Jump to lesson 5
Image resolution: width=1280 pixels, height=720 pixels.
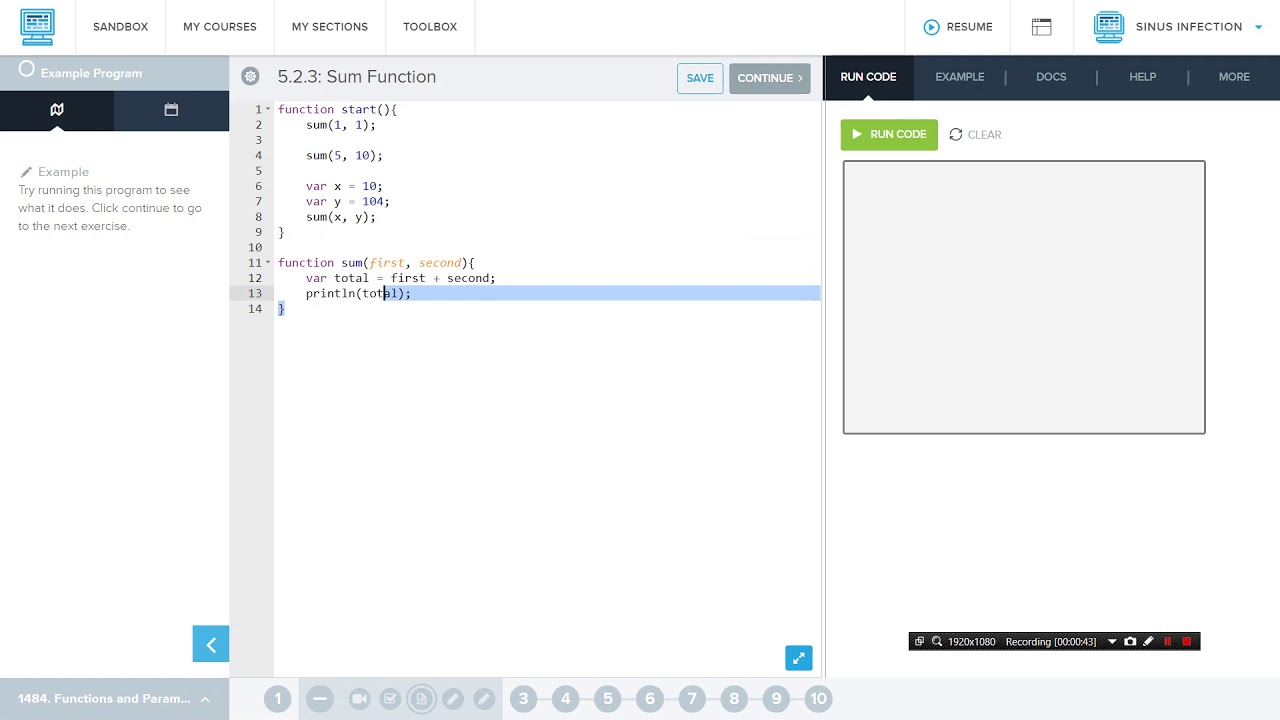[x=608, y=699]
